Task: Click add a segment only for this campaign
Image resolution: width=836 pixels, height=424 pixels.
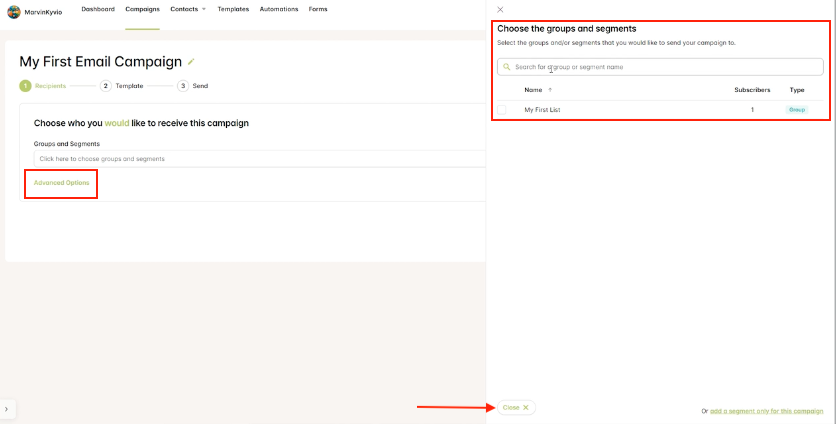Action: pos(766,411)
